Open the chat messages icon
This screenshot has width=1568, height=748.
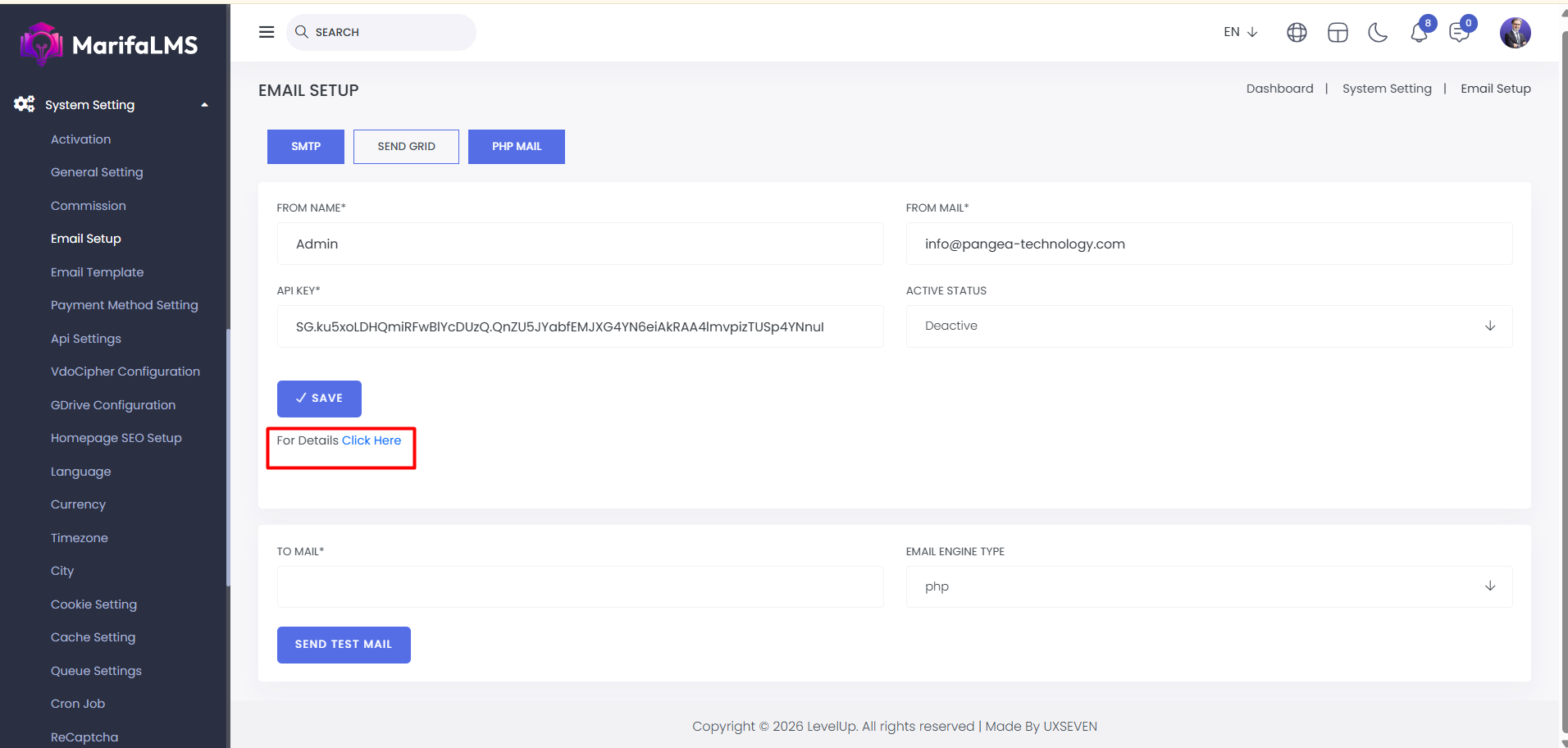click(1460, 33)
